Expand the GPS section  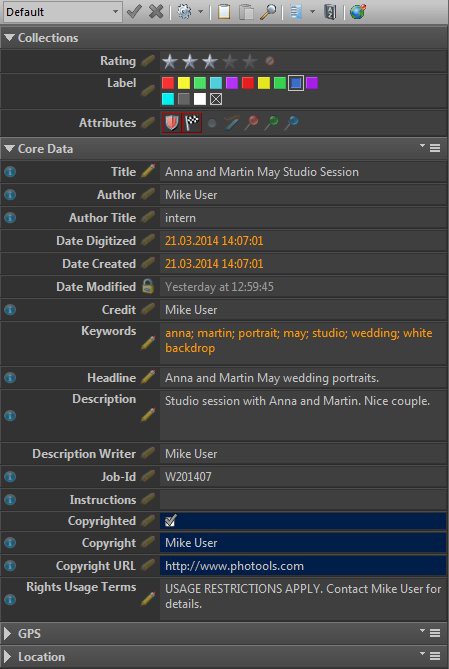(x=8, y=634)
